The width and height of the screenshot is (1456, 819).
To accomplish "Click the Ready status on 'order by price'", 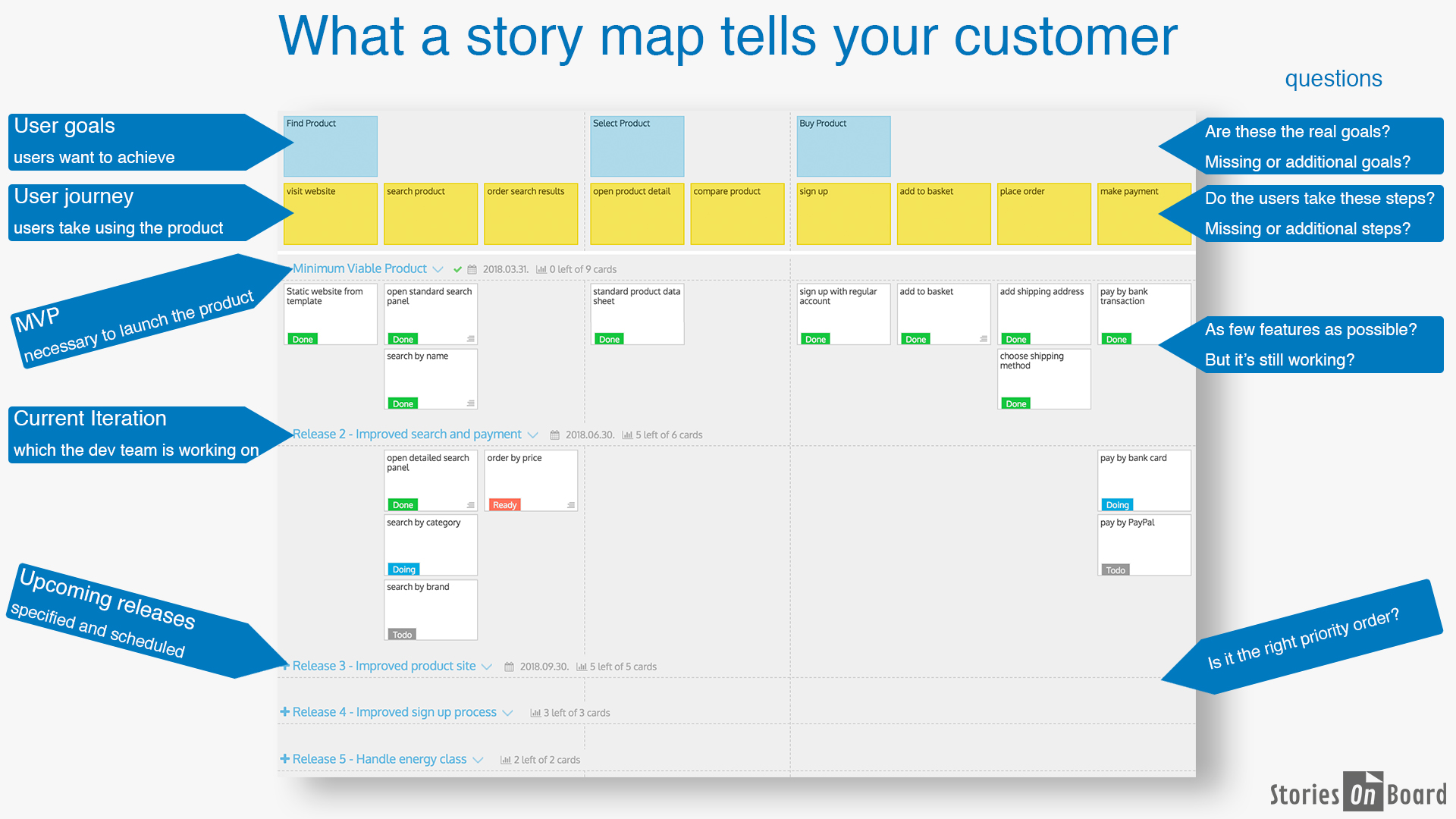I will (x=504, y=505).
